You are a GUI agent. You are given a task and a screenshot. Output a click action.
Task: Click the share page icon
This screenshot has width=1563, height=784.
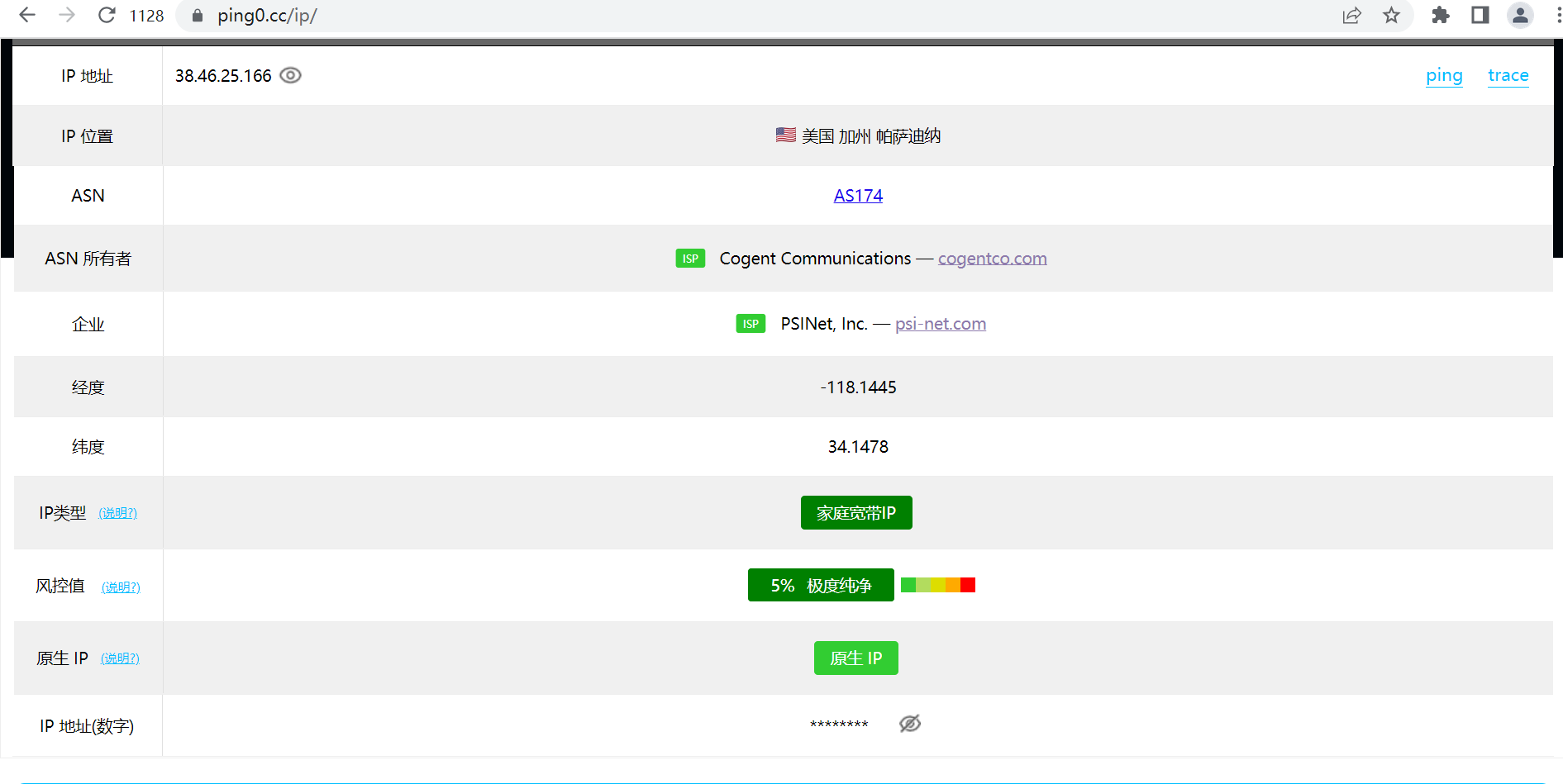pos(1352,15)
